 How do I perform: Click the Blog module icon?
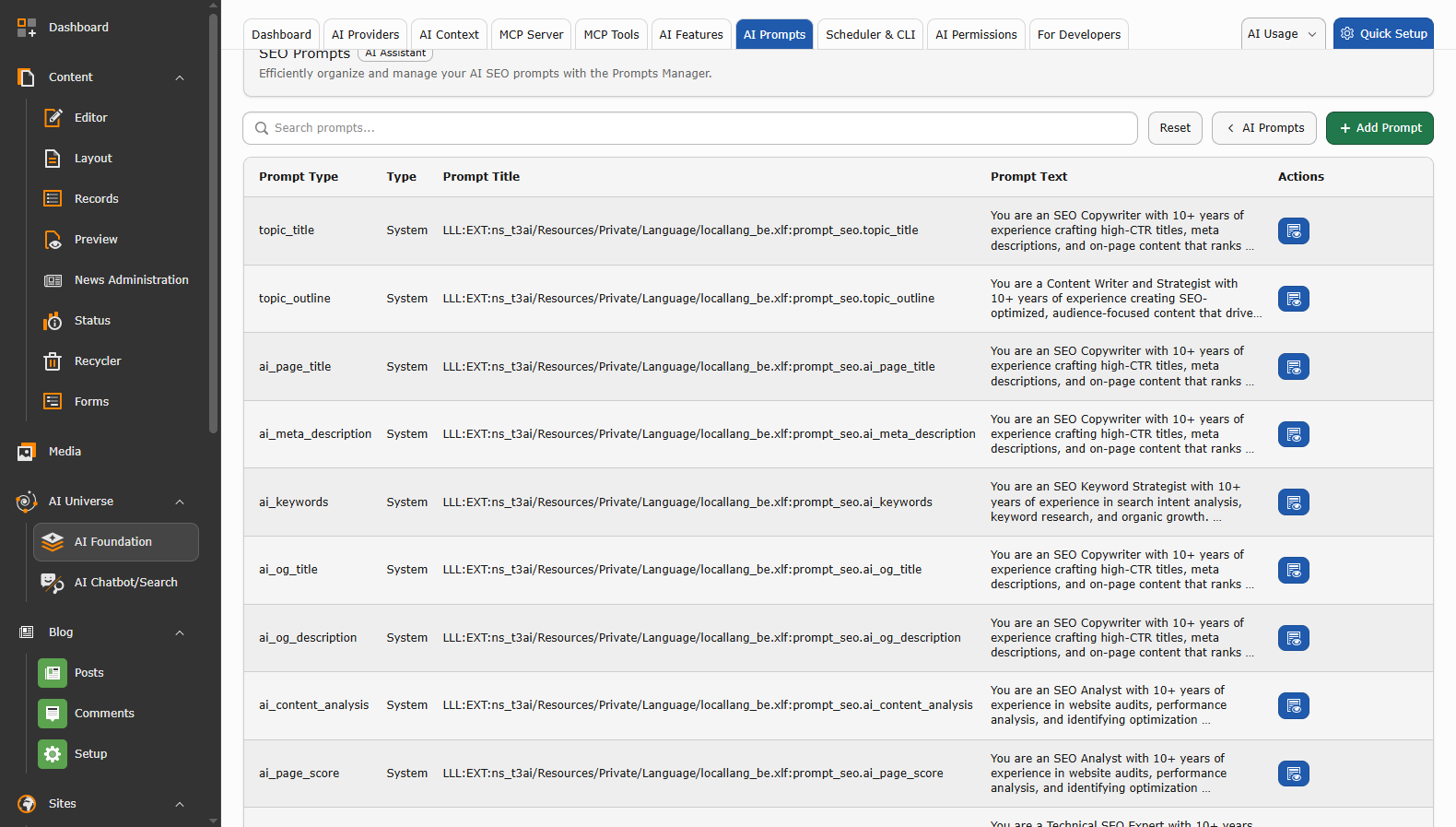27,632
